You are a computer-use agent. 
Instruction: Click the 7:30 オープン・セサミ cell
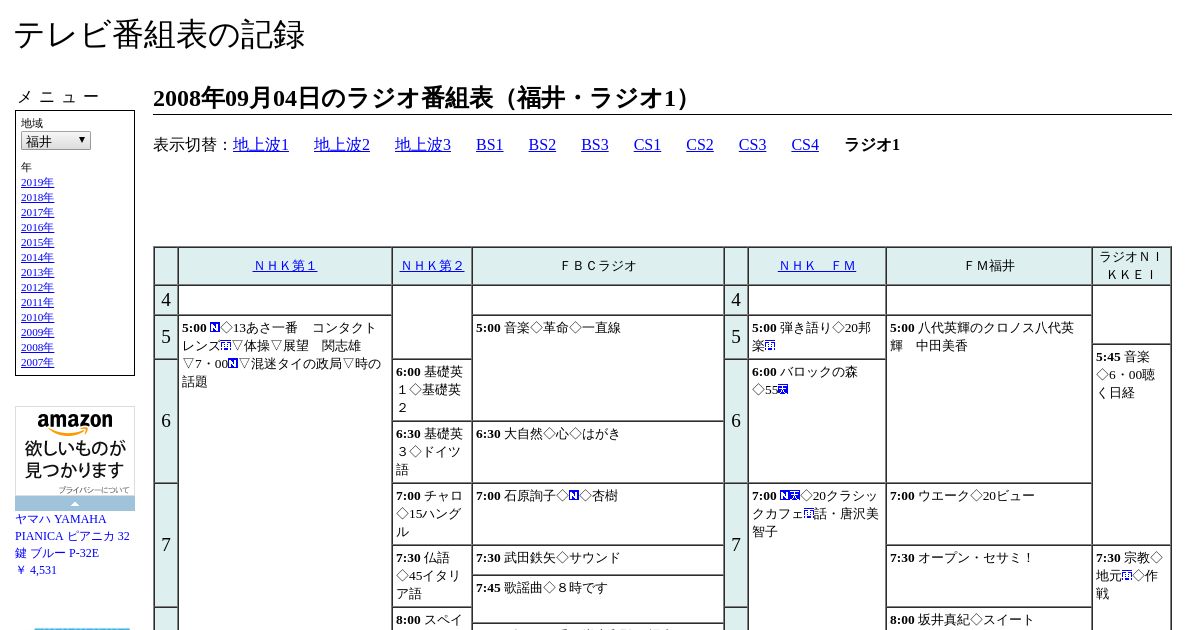[x=989, y=576]
